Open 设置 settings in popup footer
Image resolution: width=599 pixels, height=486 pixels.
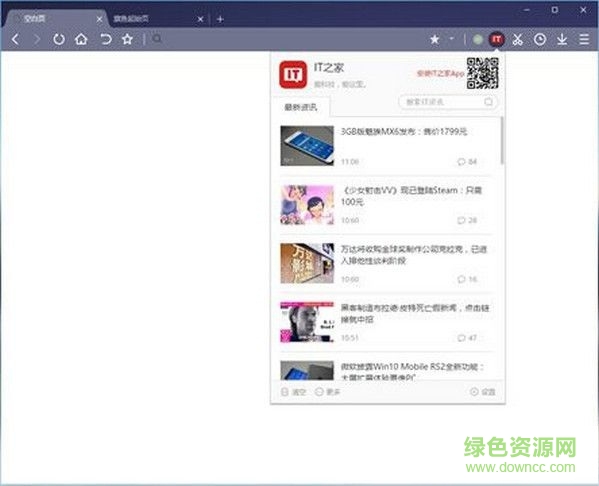pos(482,392)
